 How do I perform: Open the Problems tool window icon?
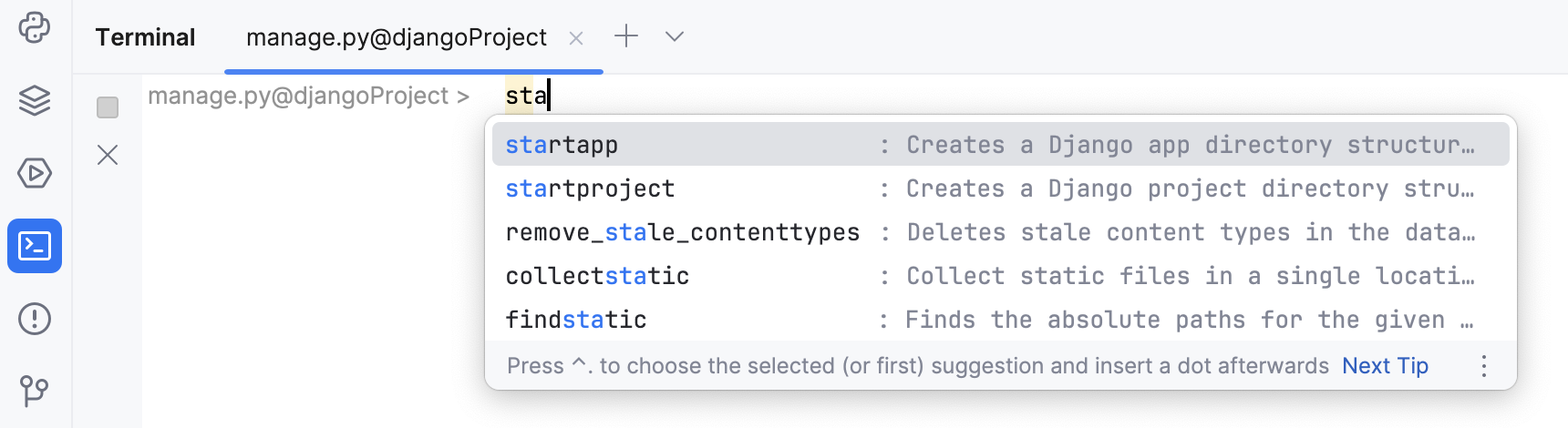(35, 319)
